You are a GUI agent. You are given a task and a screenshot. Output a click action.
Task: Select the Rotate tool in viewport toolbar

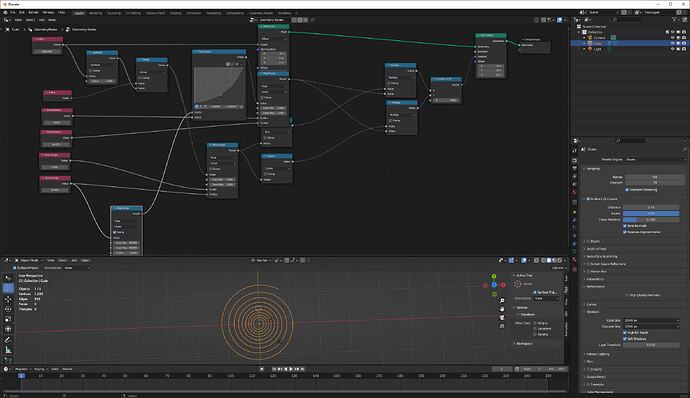click(8, 309)
